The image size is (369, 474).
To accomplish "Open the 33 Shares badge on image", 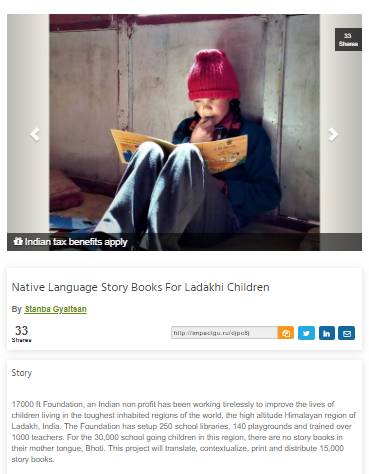I will 348,39.
